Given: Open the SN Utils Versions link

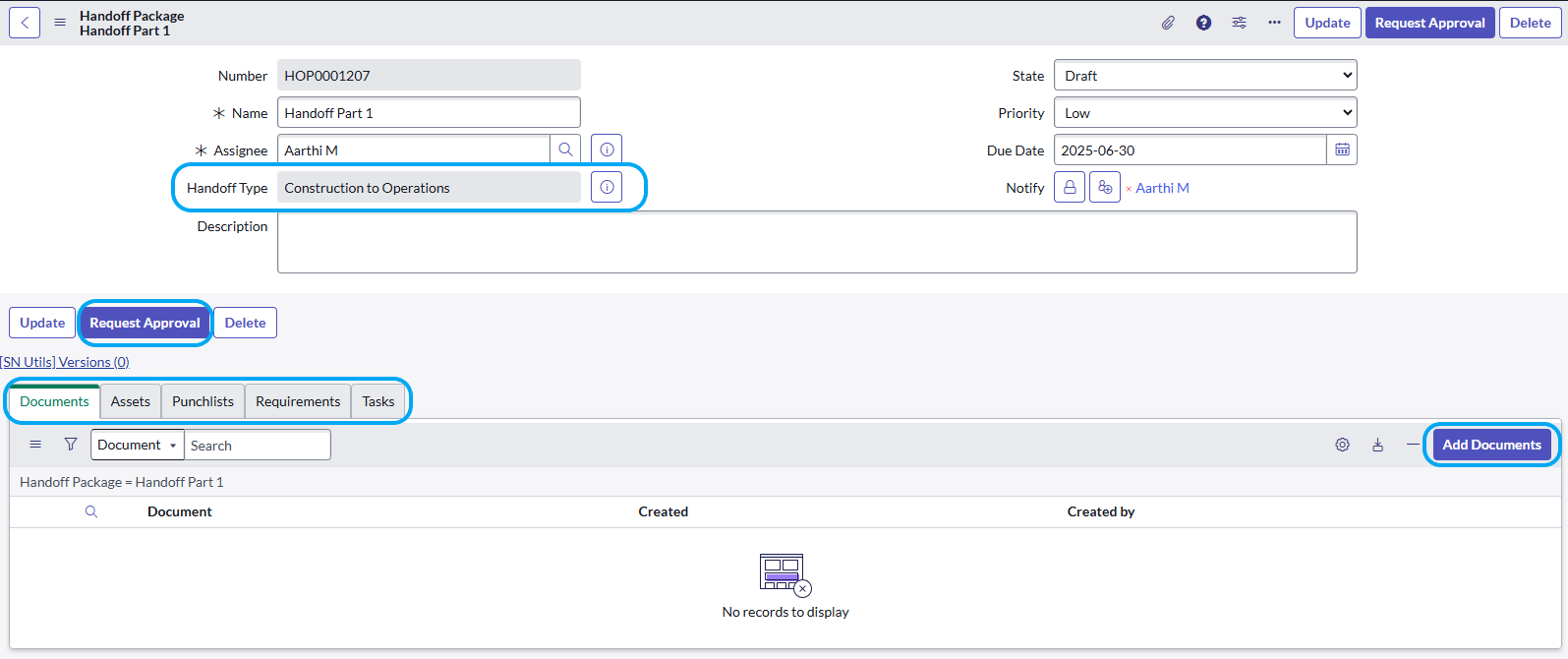Looking at the screenshot, I should point(65,362).
